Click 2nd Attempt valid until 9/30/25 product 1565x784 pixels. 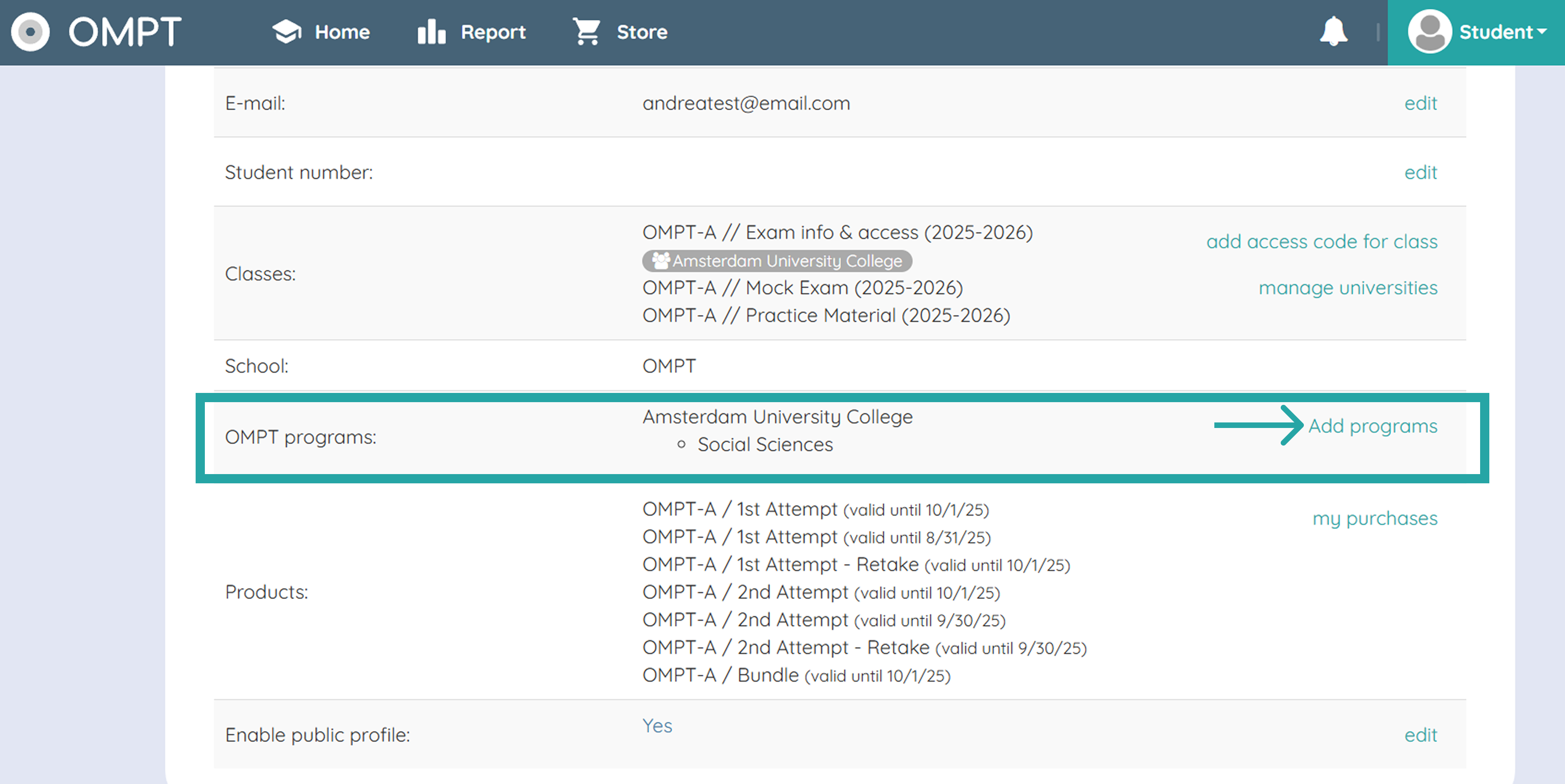(824, 621)
